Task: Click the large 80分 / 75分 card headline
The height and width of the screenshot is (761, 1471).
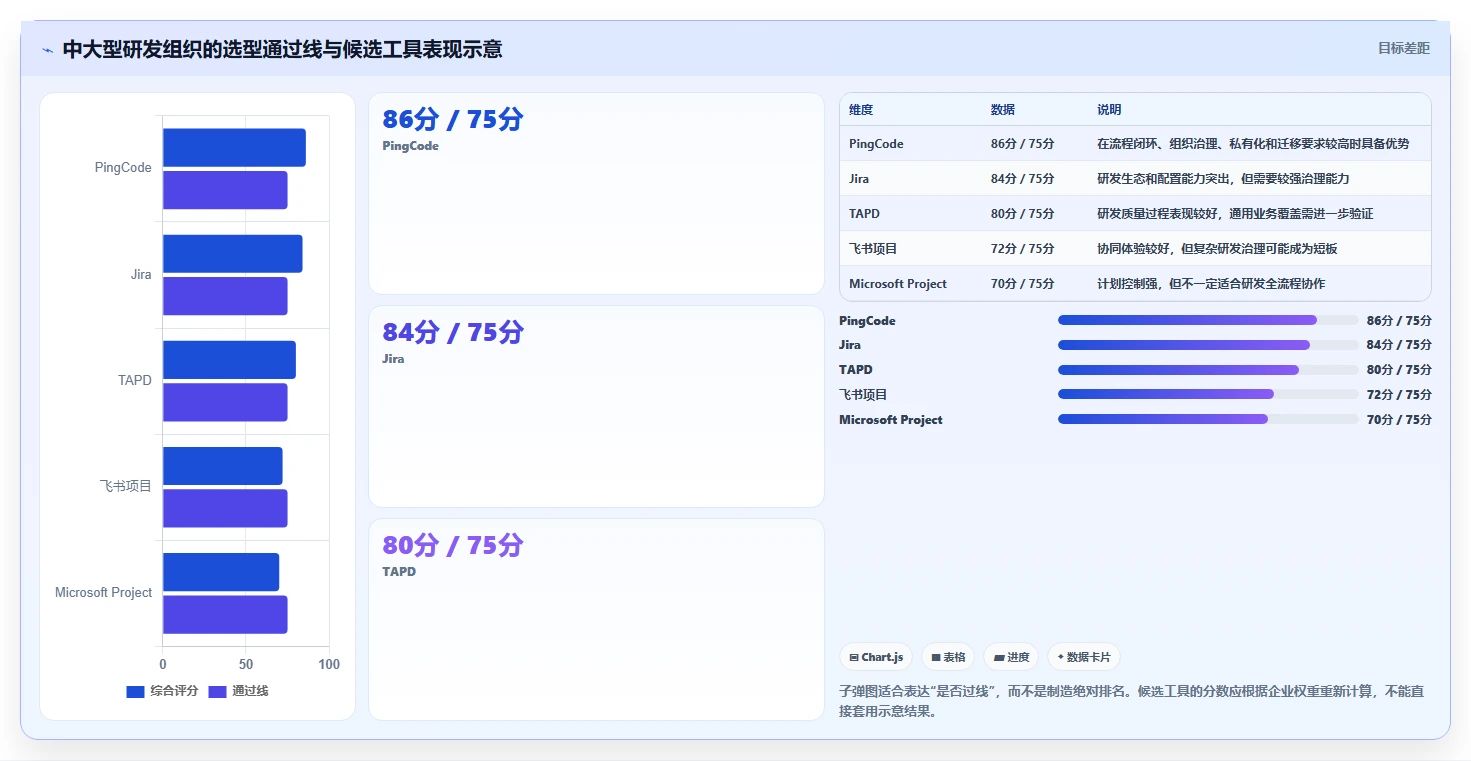Action: (453, 546)
